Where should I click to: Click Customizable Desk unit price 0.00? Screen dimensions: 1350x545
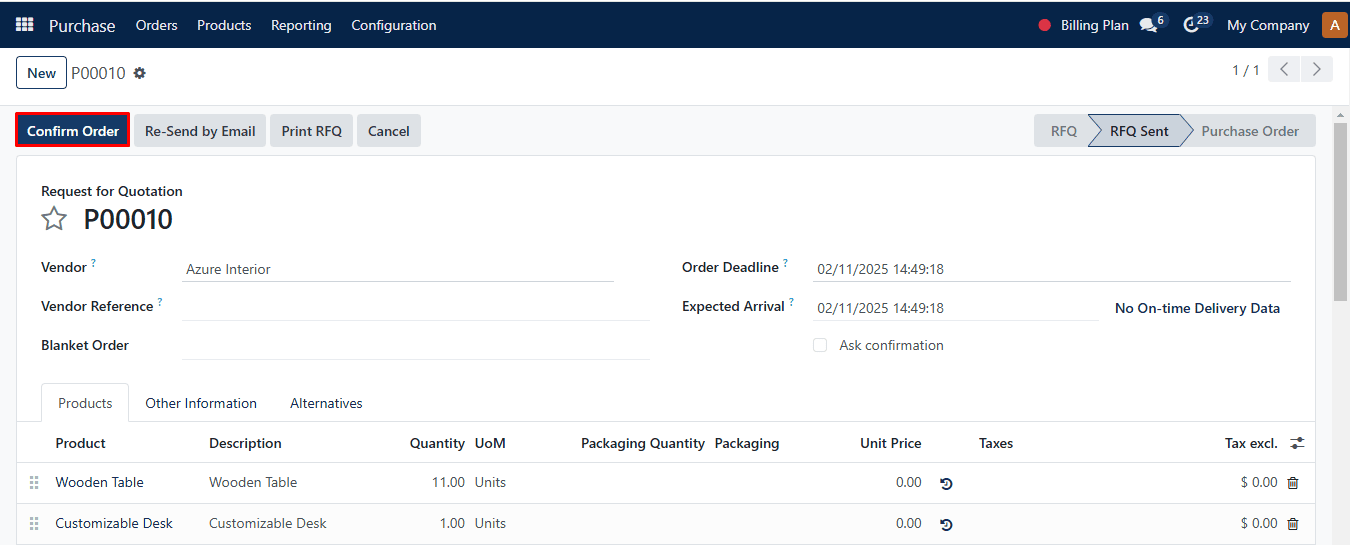tap(908, 523)
